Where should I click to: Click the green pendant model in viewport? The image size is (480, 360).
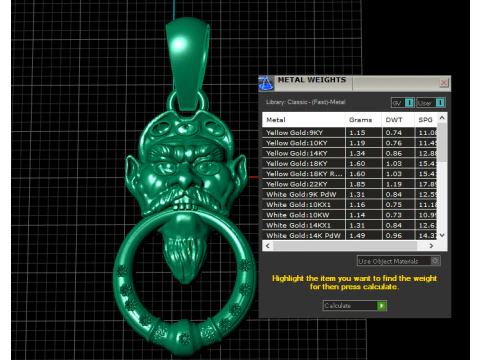pos(186,187)
